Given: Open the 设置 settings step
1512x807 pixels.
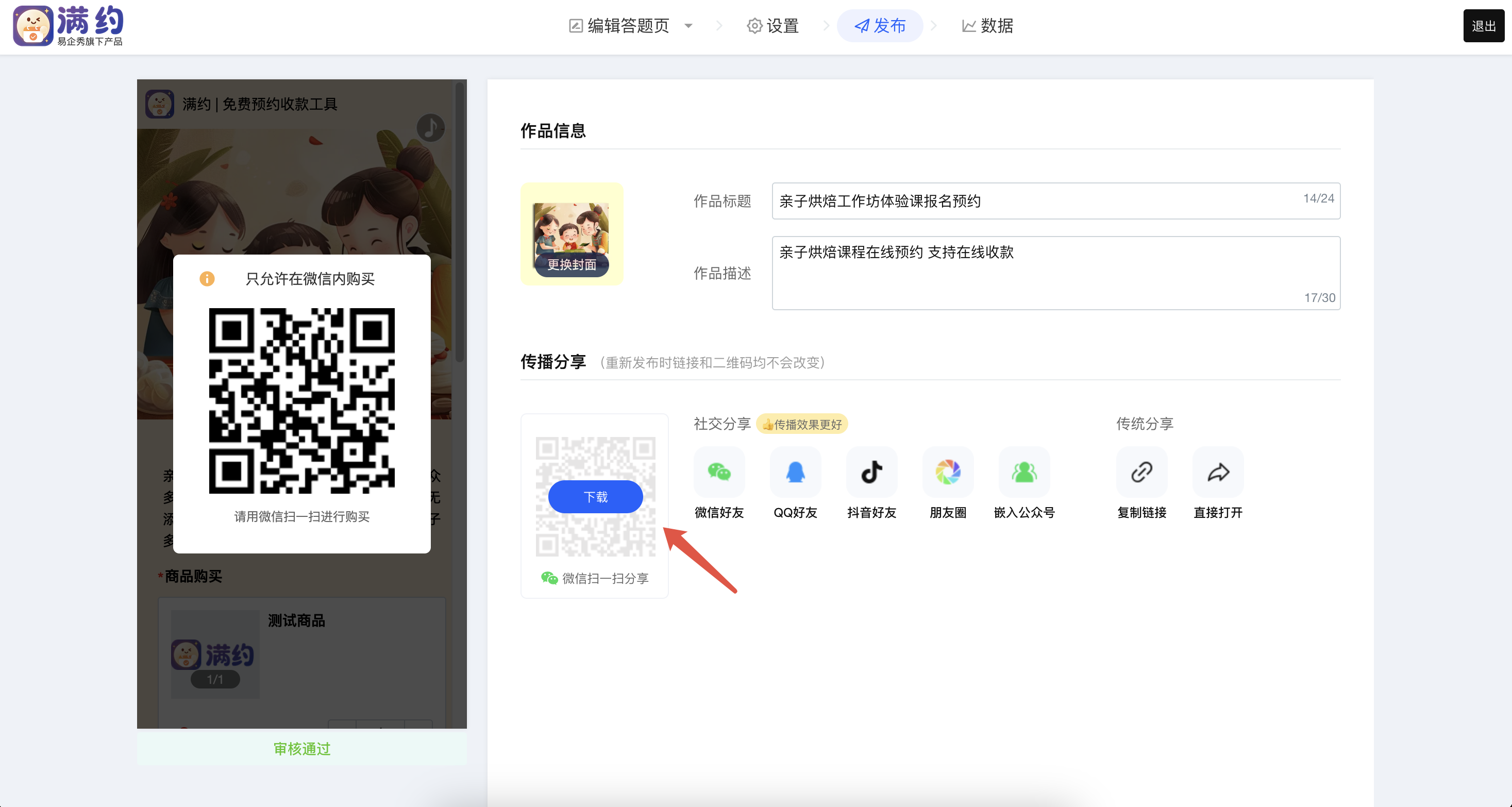Looking at the screenshot, I should (x=772, y=26).
